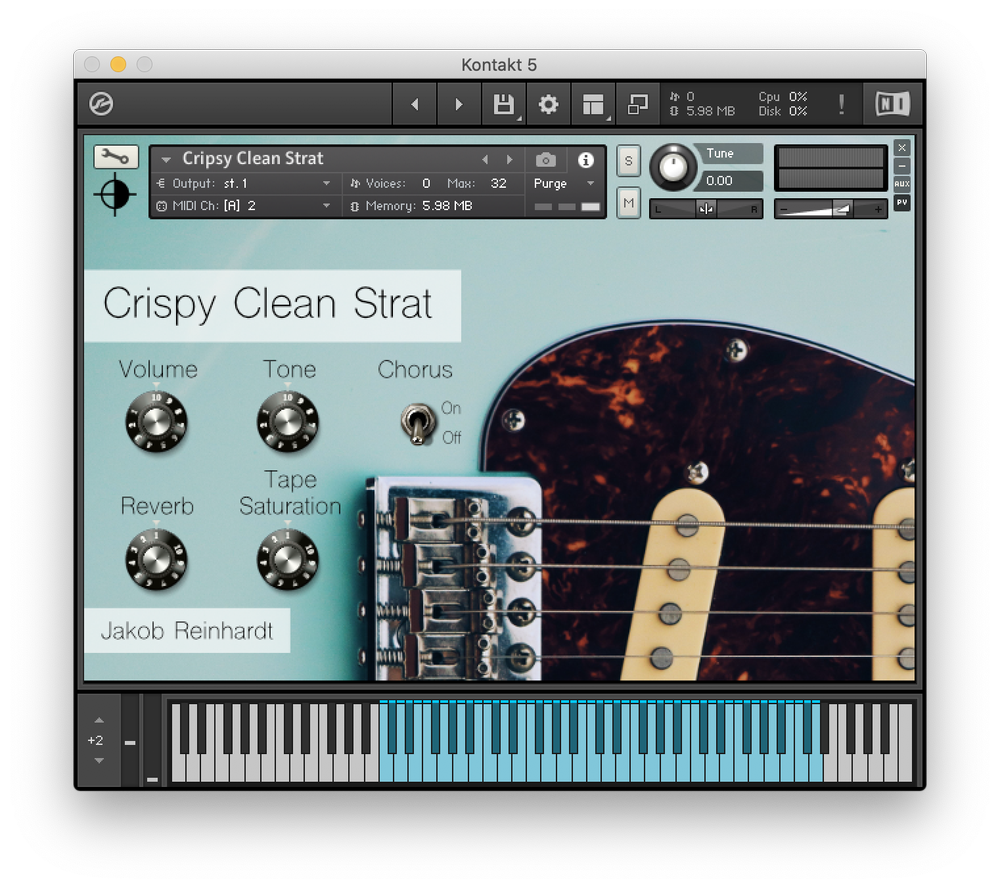Go to the previous preset with the toolbar's left arrow
The image size is (1000, 888).
[415, 104]
